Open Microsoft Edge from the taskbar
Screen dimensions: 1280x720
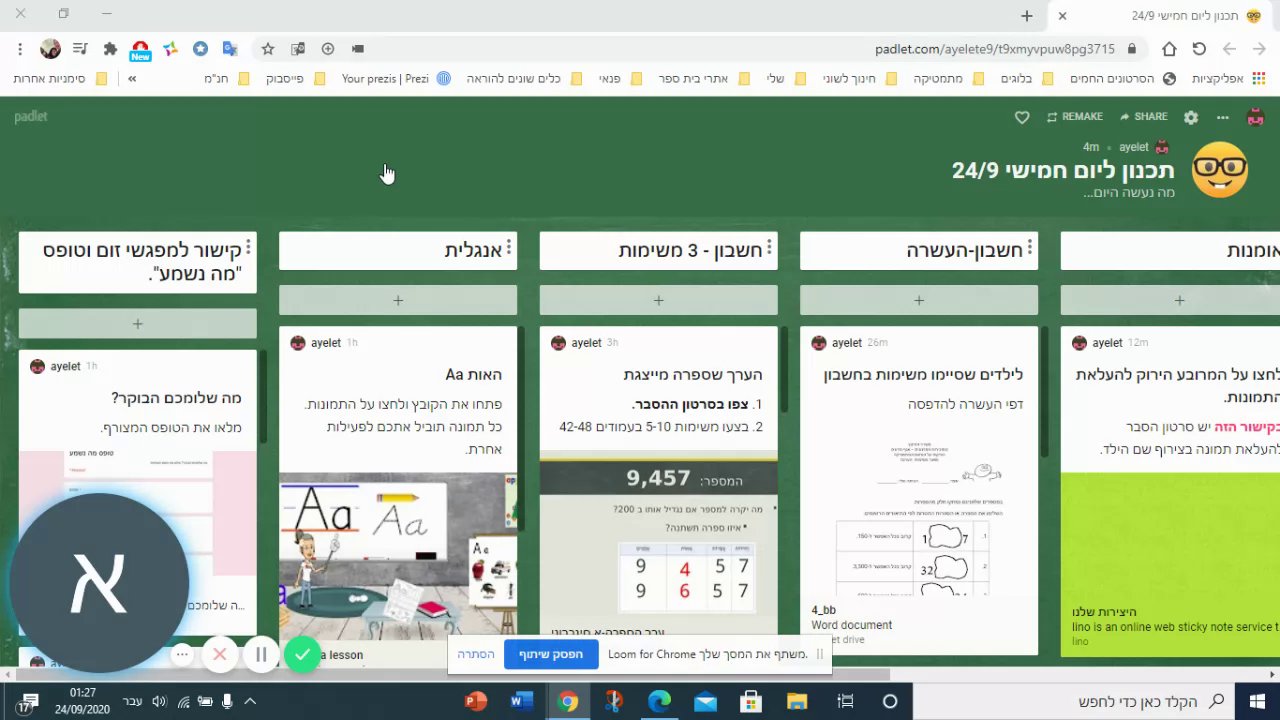[659, 701]
